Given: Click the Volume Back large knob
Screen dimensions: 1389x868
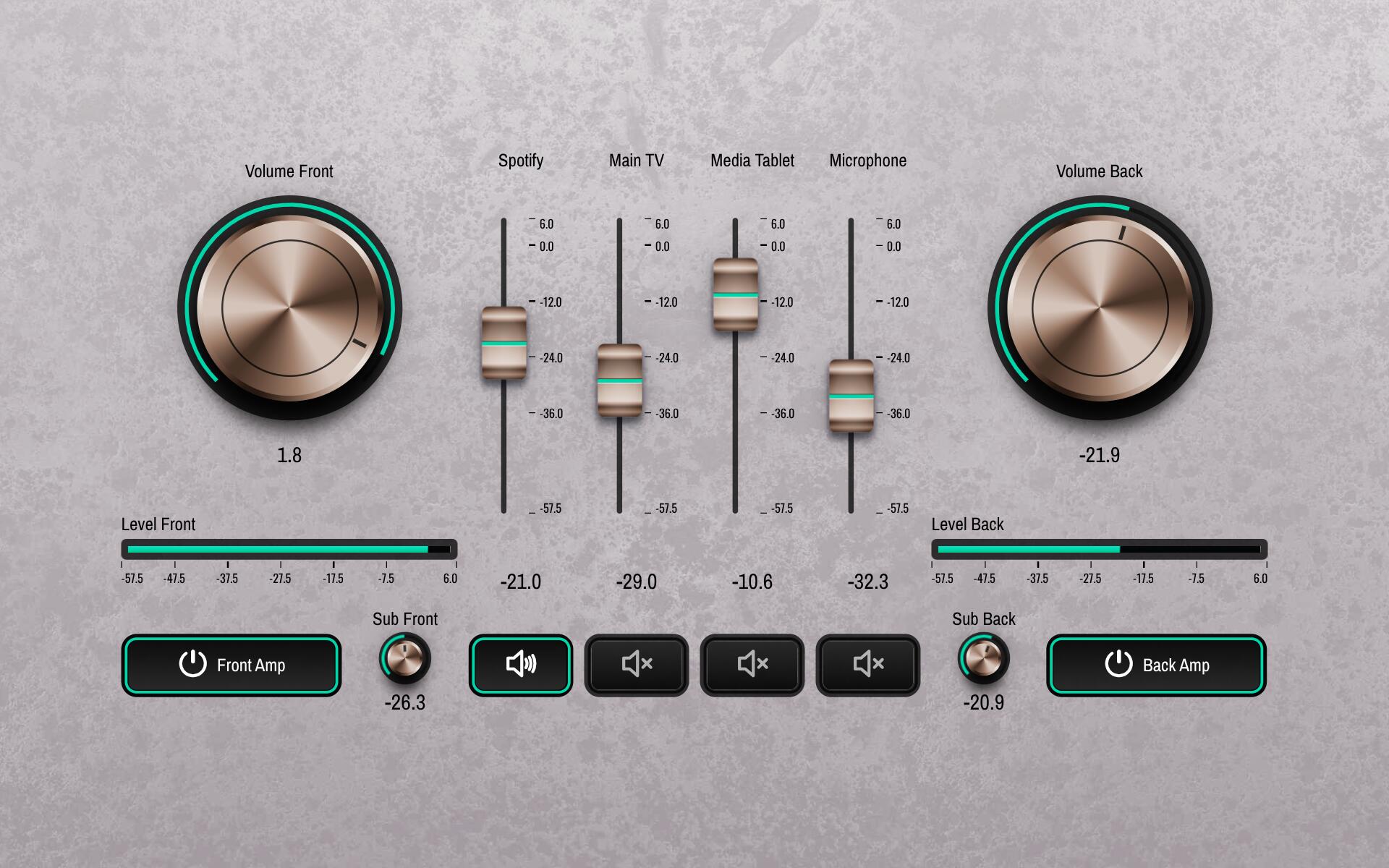Looking at the screenshot, I should 1100,308.
